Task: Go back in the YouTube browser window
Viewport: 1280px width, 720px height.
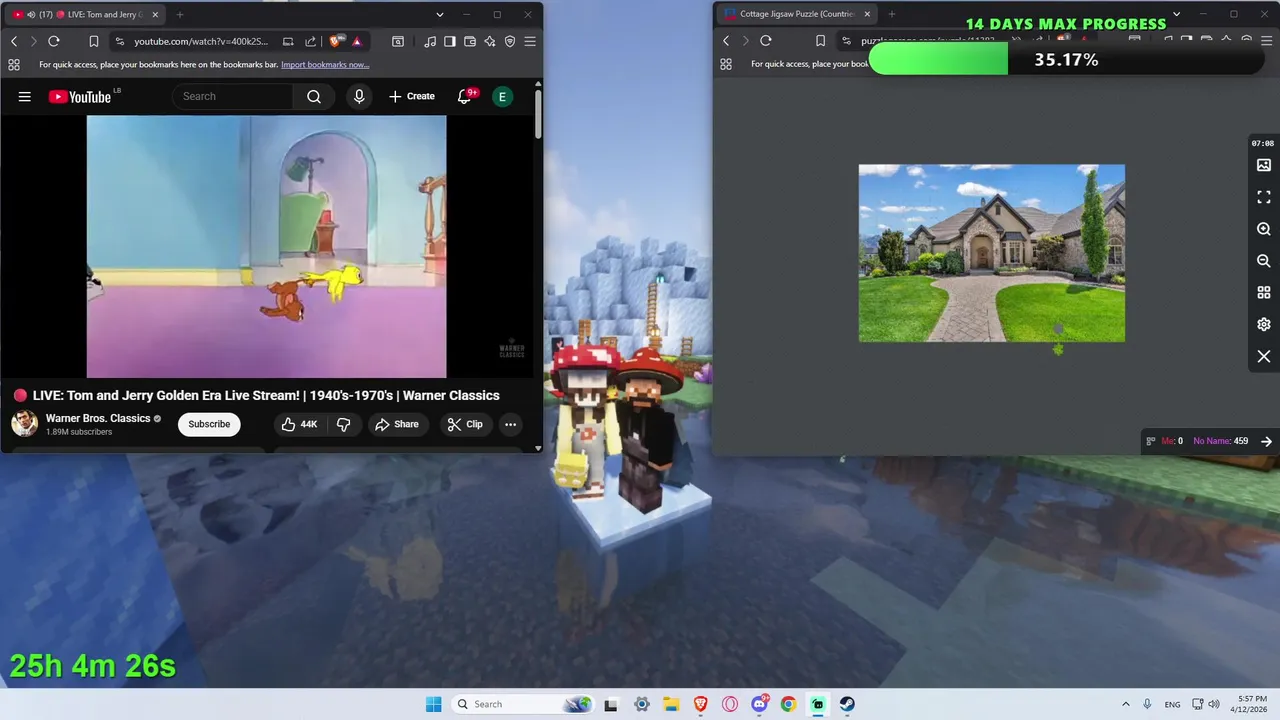Action: 14,41
